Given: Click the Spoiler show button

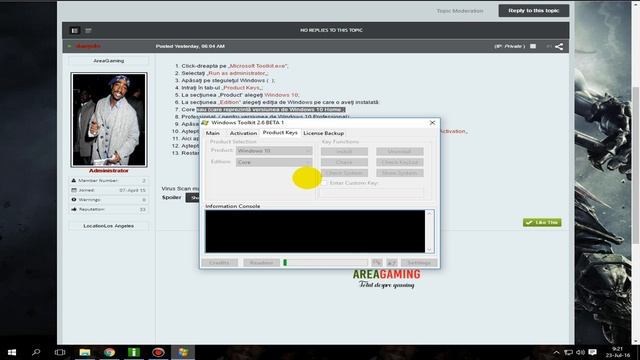Looking at the screenshot, I should tap(194, 198).
